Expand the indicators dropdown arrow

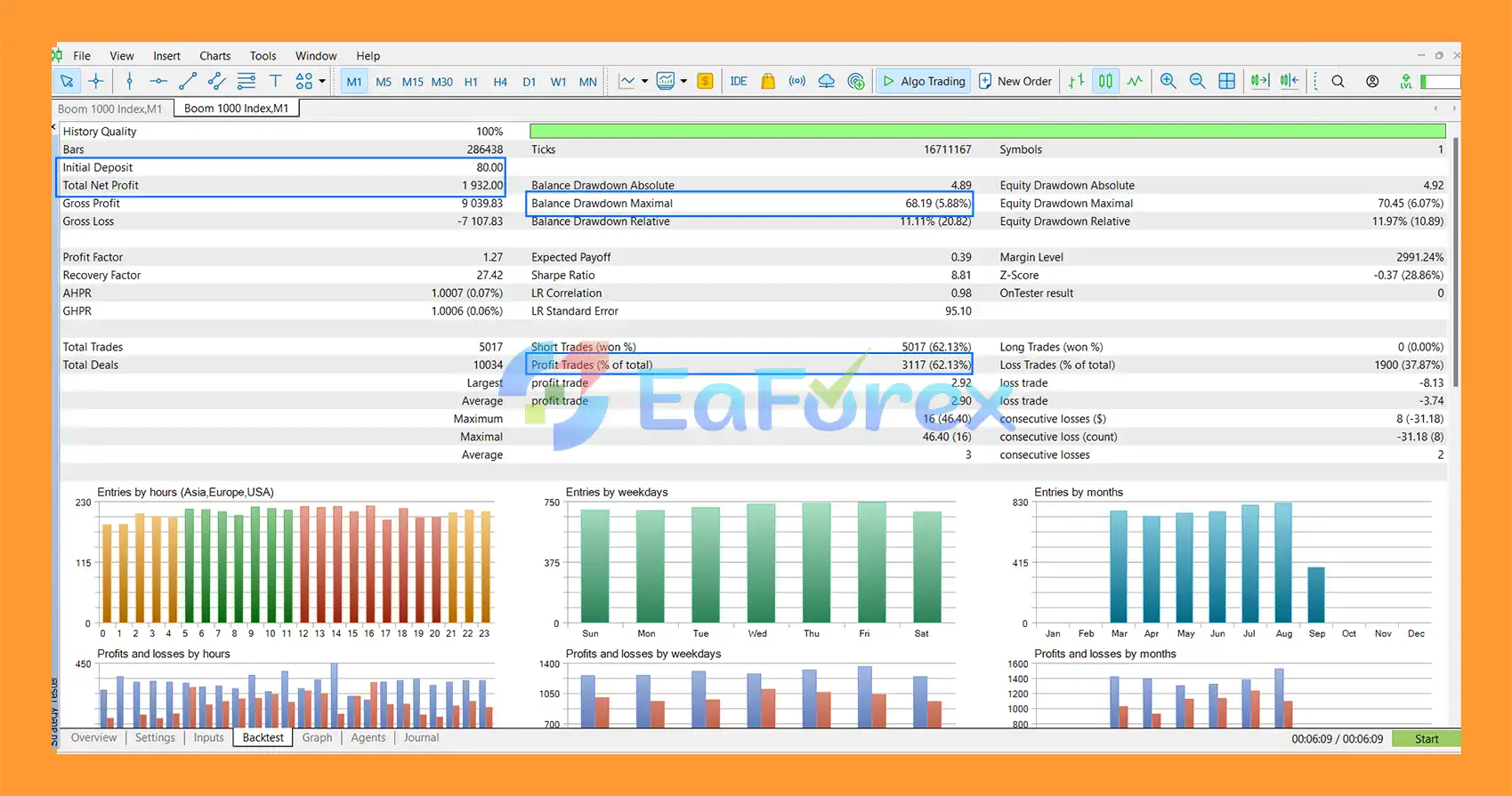tap(683, 81)
